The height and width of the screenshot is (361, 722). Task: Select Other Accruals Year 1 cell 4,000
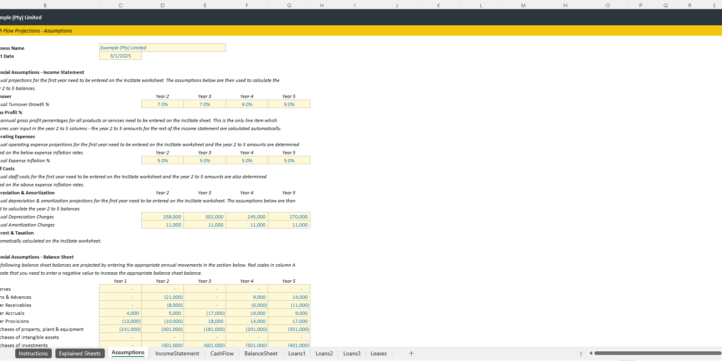point(121,313)
